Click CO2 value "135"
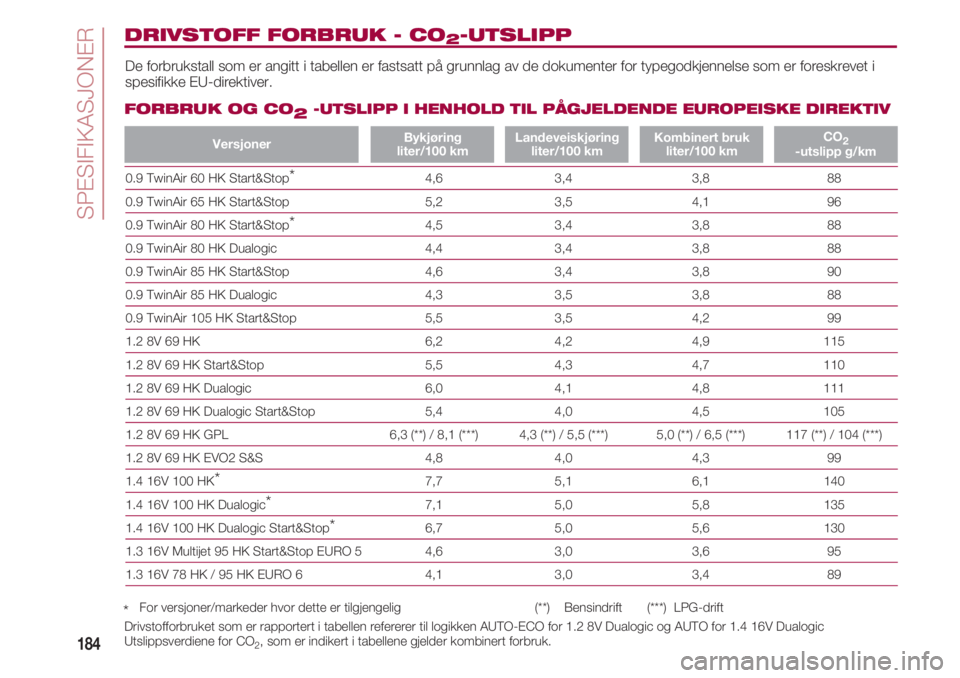The width and height of the screenshot is (960, 678). 834,505
